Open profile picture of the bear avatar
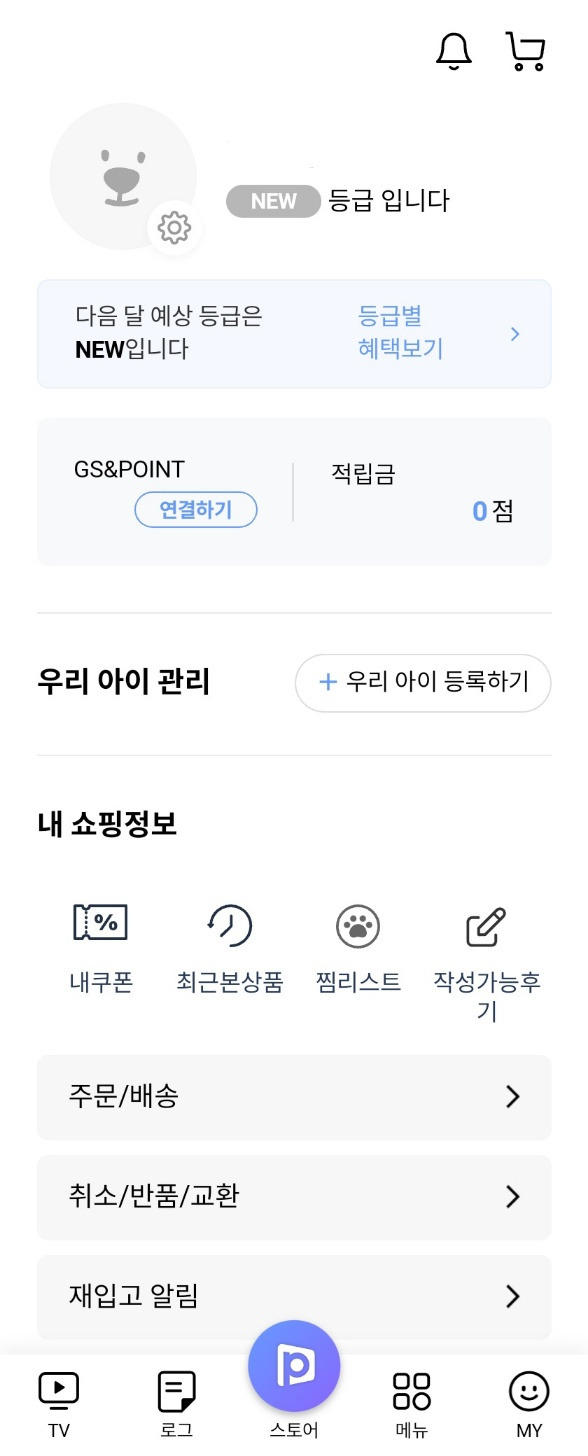Image resolution: width=588 pixels, height=1456 pixels. [122, 175]
